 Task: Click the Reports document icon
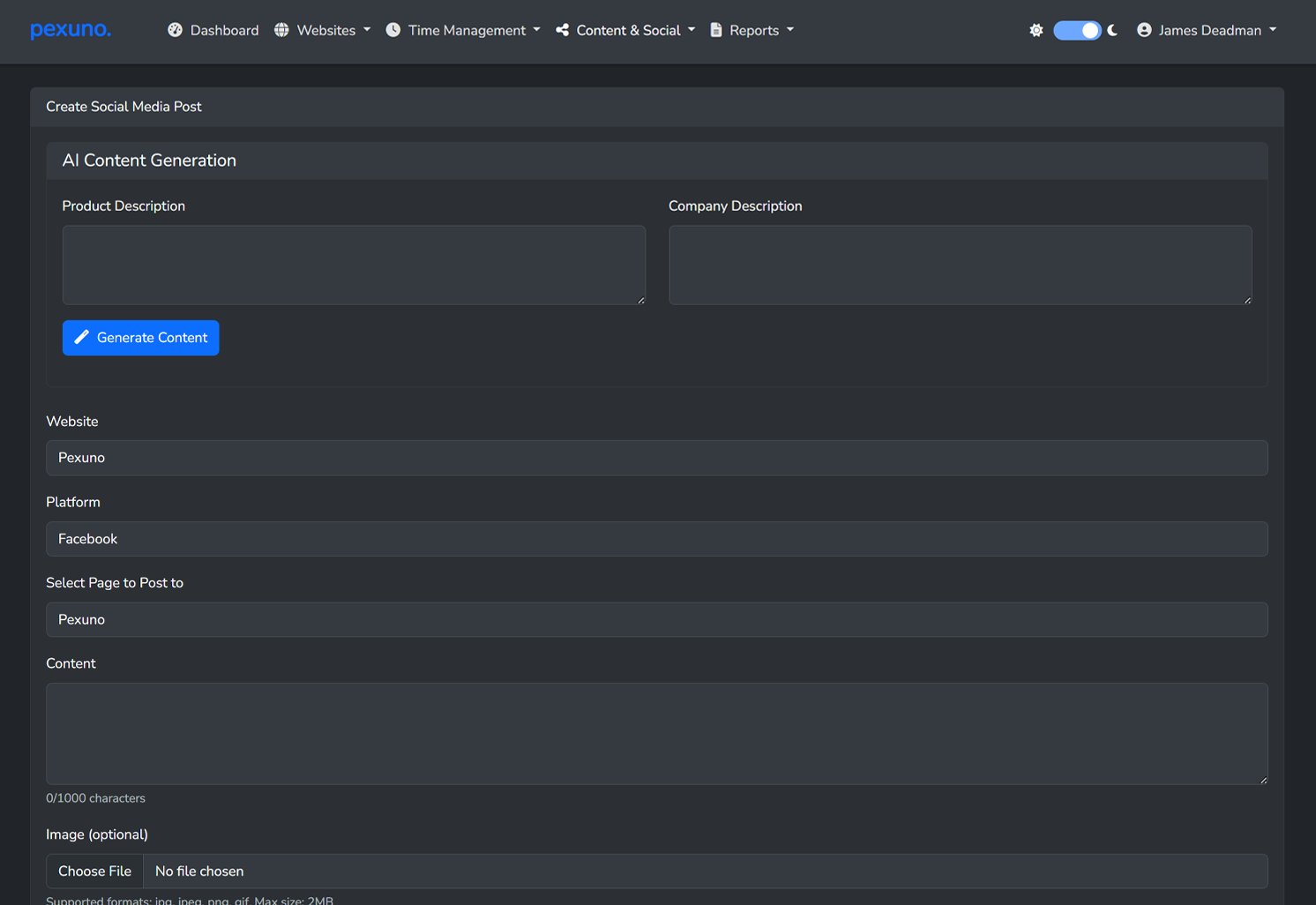[x=716, y=30]
